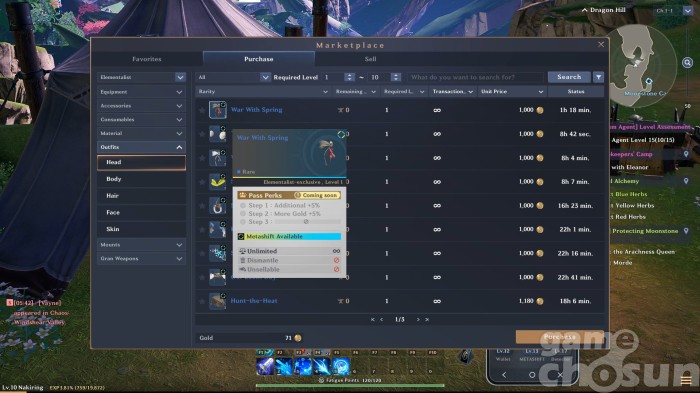Image resolution: width=700 pixels, height=393 pixels.
Task: Click the gold coin icon beside 71
Action: (x=298, y=338)
